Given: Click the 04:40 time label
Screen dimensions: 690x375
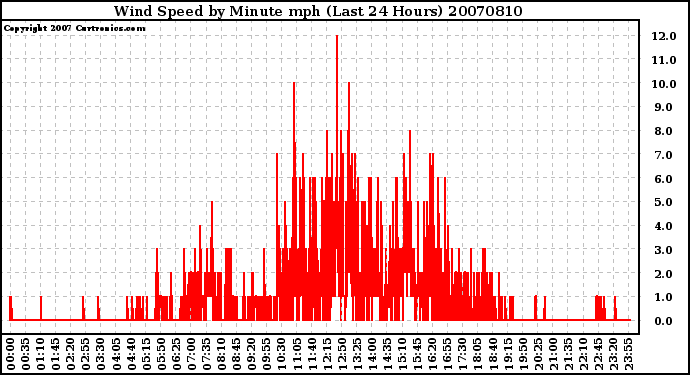Looking at the screenshot, I should point(131,354).
